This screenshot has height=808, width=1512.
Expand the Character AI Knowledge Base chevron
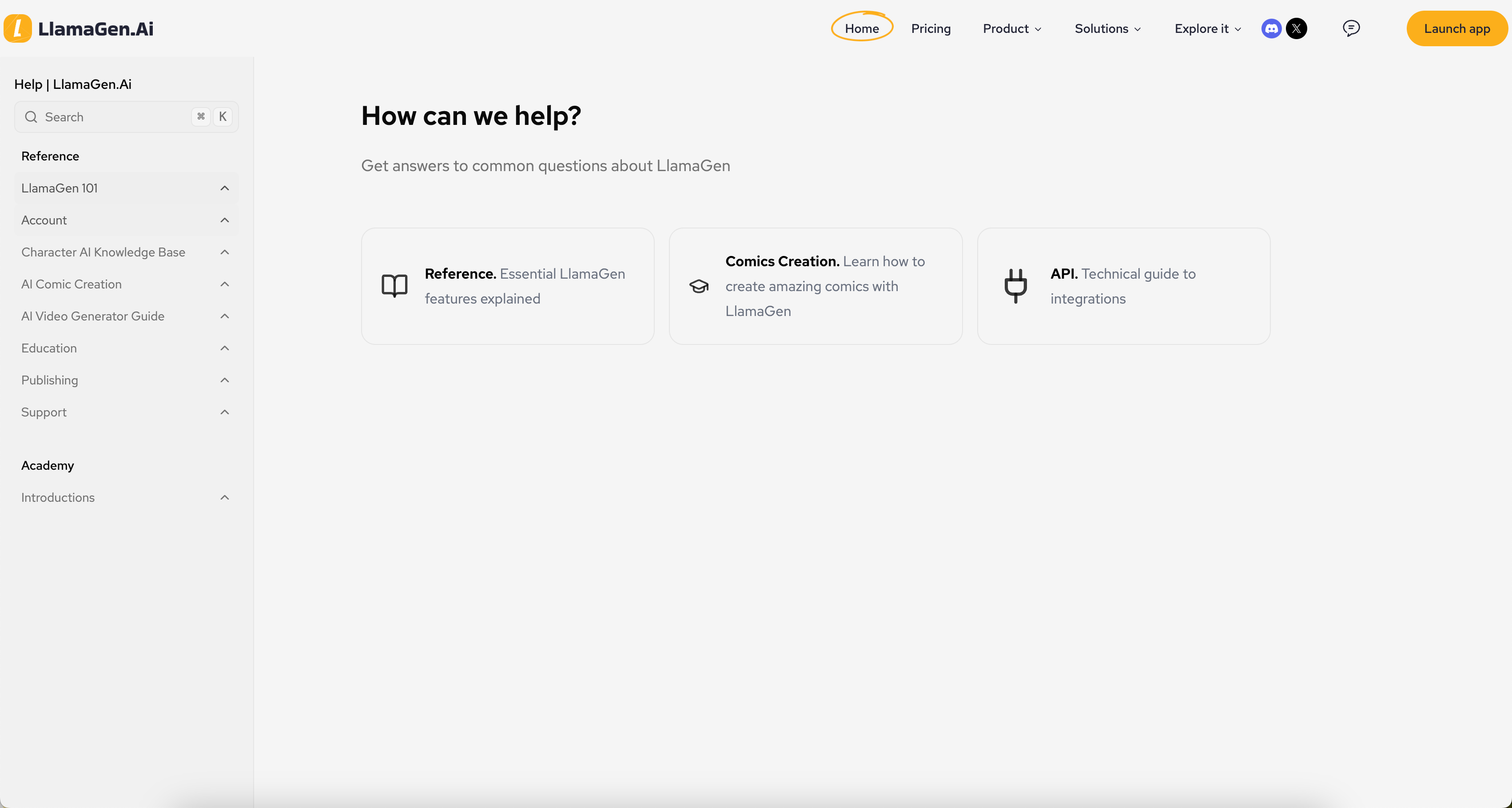[225, 252]
